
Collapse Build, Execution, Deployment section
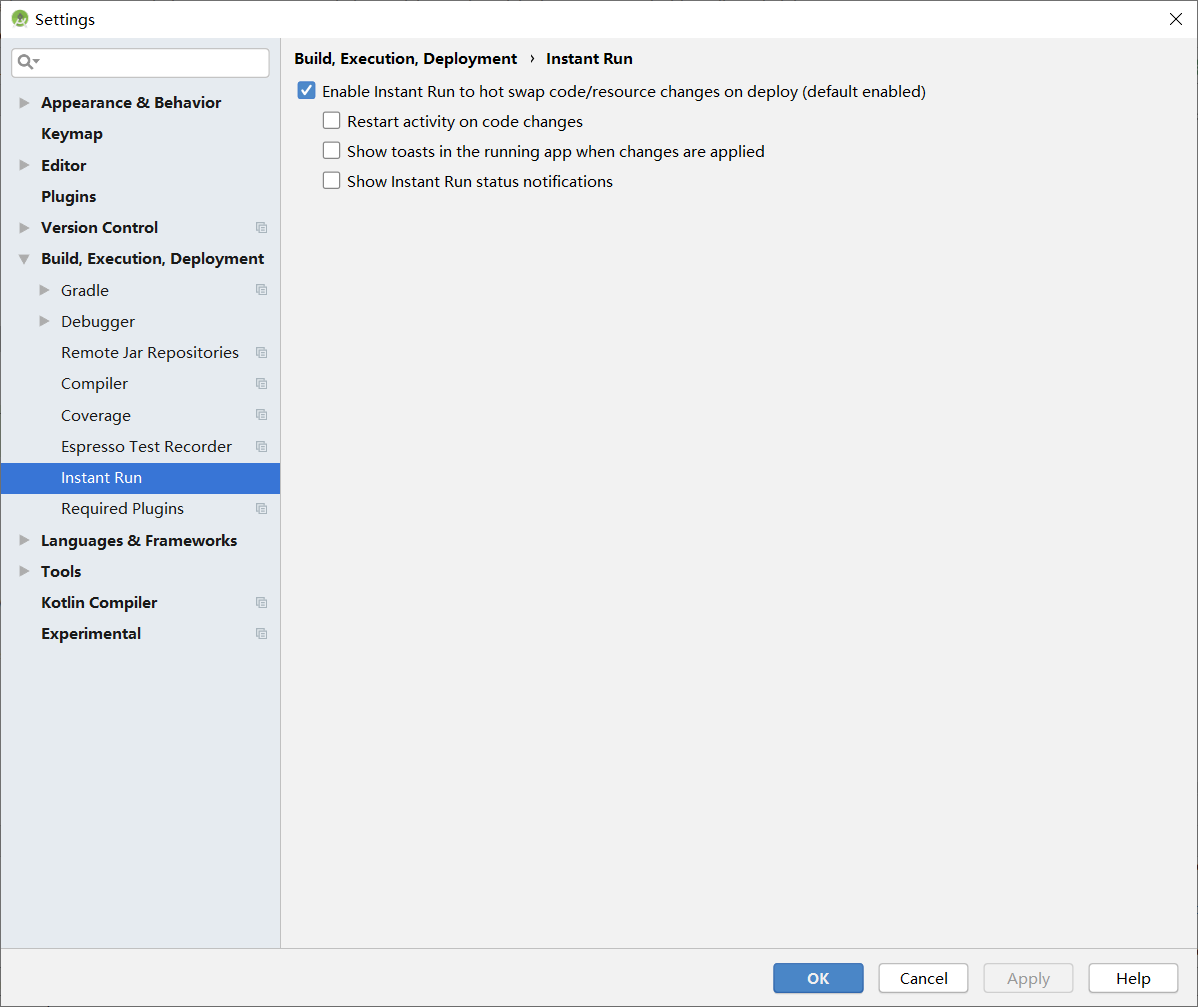(24, 259)
